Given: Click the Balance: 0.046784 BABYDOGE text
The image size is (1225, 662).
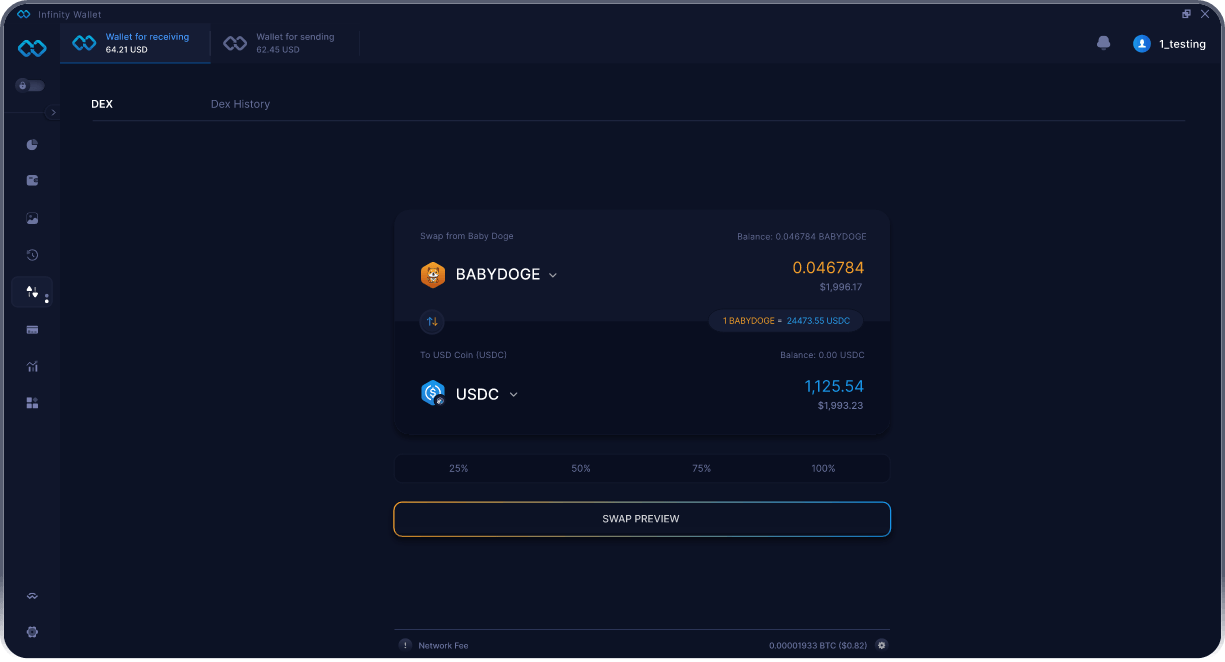Looking at the screenshot, I should pyautogui.click(x=801, y=237).
